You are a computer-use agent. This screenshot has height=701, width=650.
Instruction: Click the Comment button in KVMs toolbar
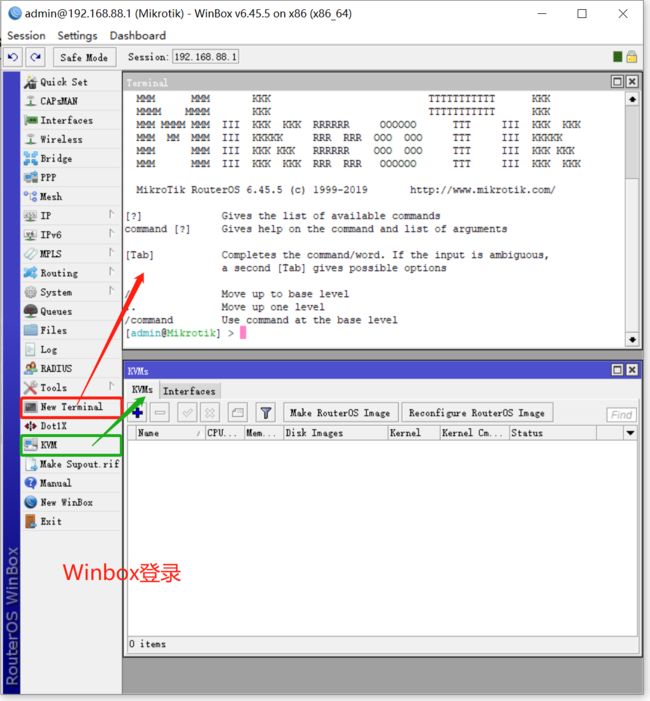[238, 412]
